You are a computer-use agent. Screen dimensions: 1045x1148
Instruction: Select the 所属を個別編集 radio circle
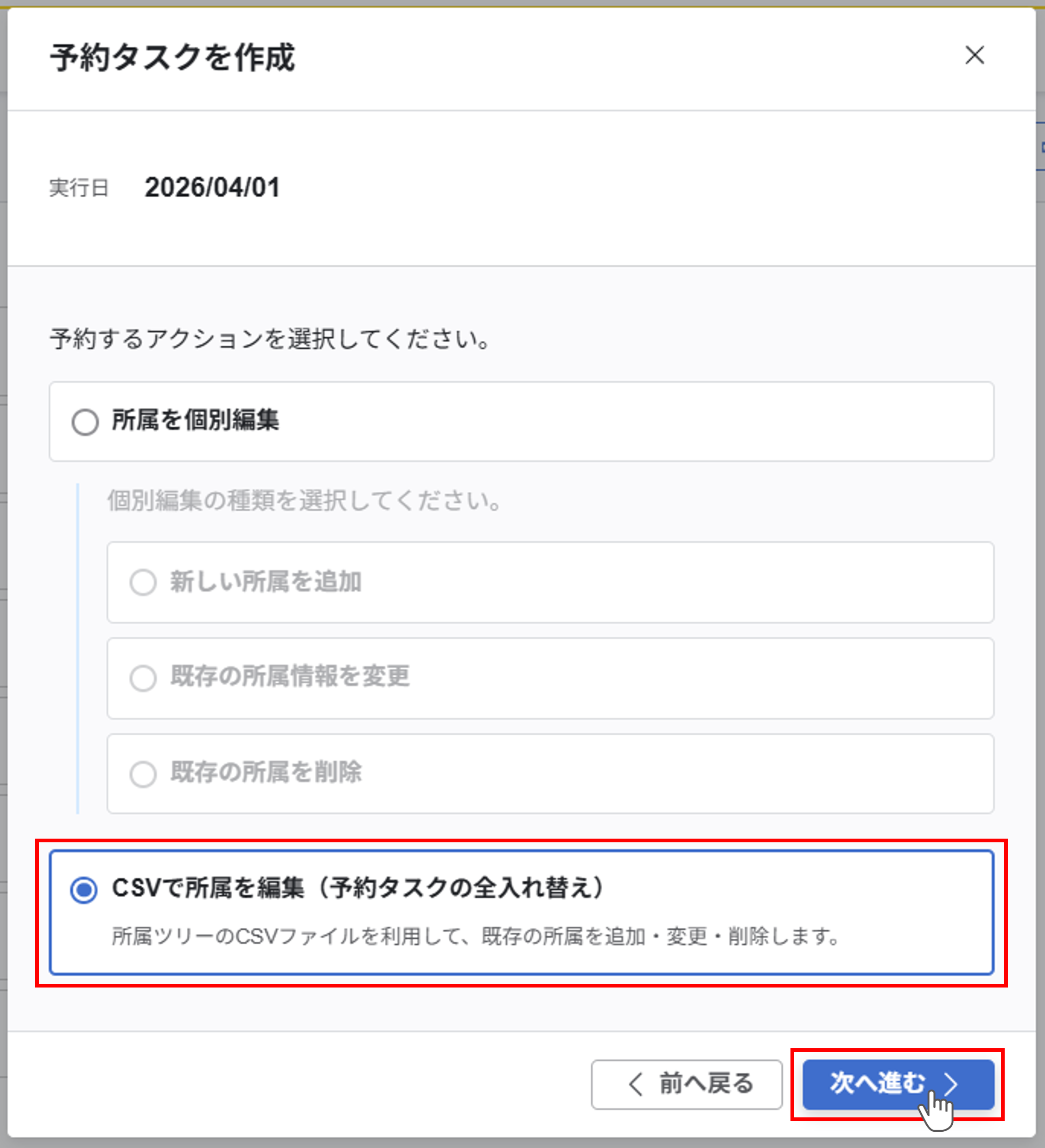85,422
